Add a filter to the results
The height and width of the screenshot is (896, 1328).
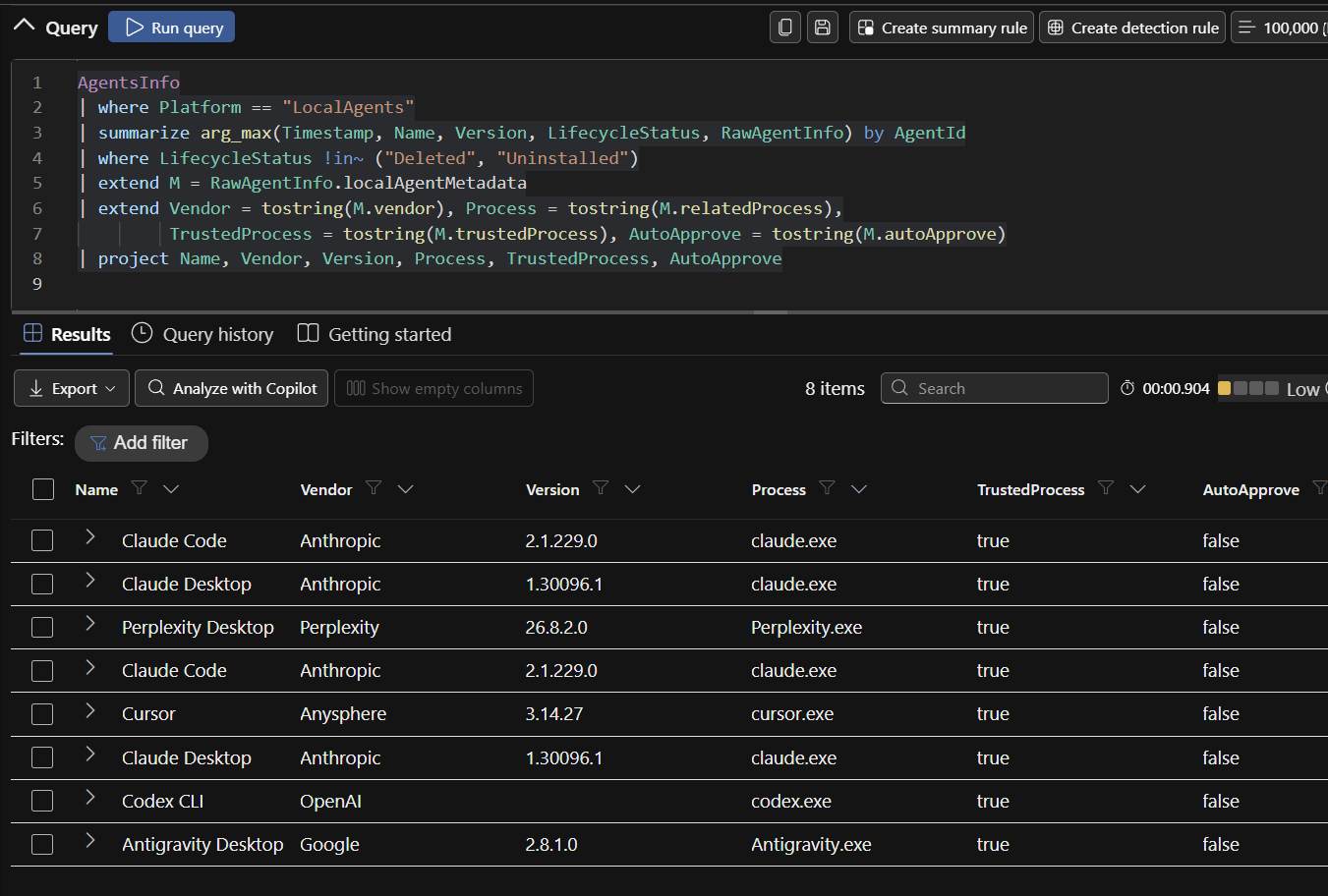coord(142,443)
